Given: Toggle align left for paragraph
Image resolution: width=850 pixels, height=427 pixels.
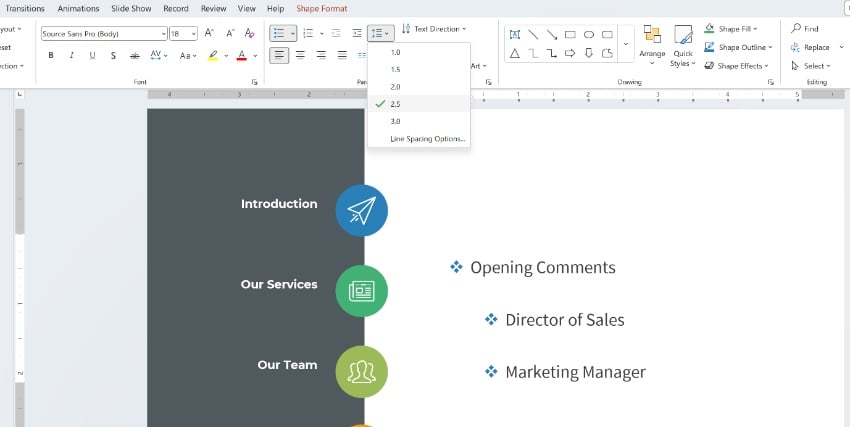Looking at the screenshot, I should pyautogui.click(x=280, y=55).
